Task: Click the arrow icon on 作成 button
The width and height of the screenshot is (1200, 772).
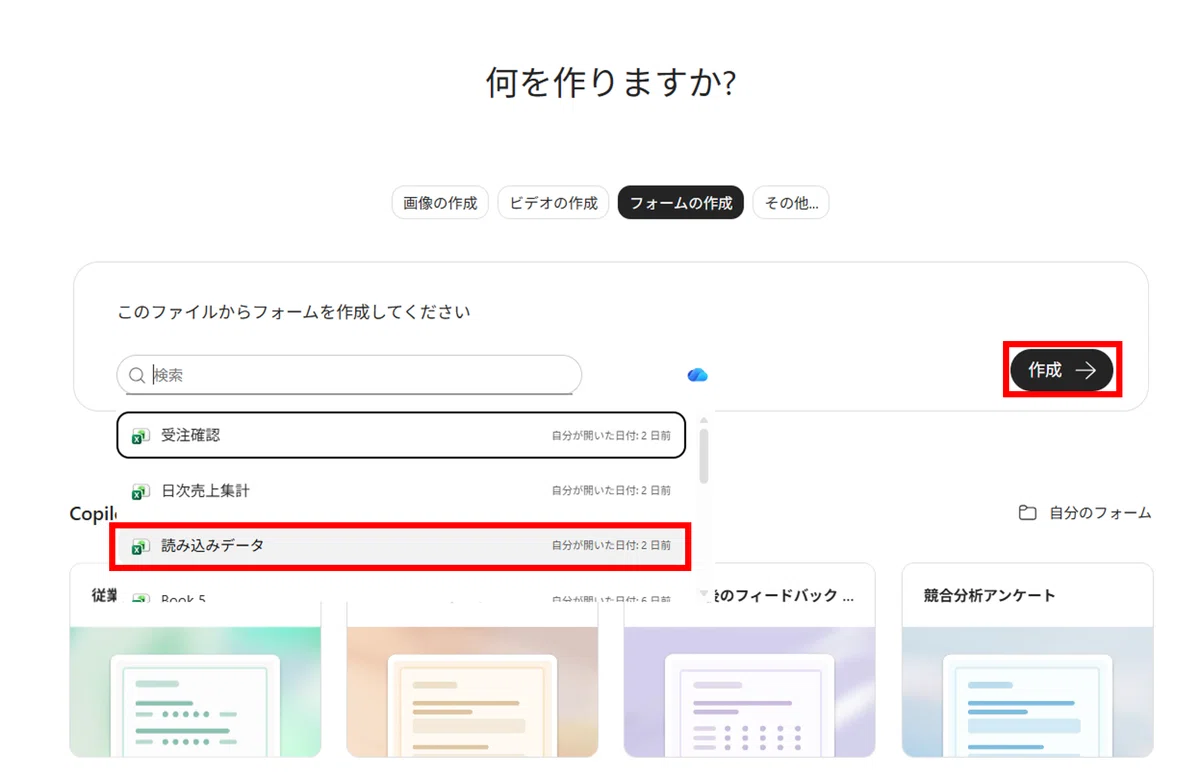Action: point(1086,370)
